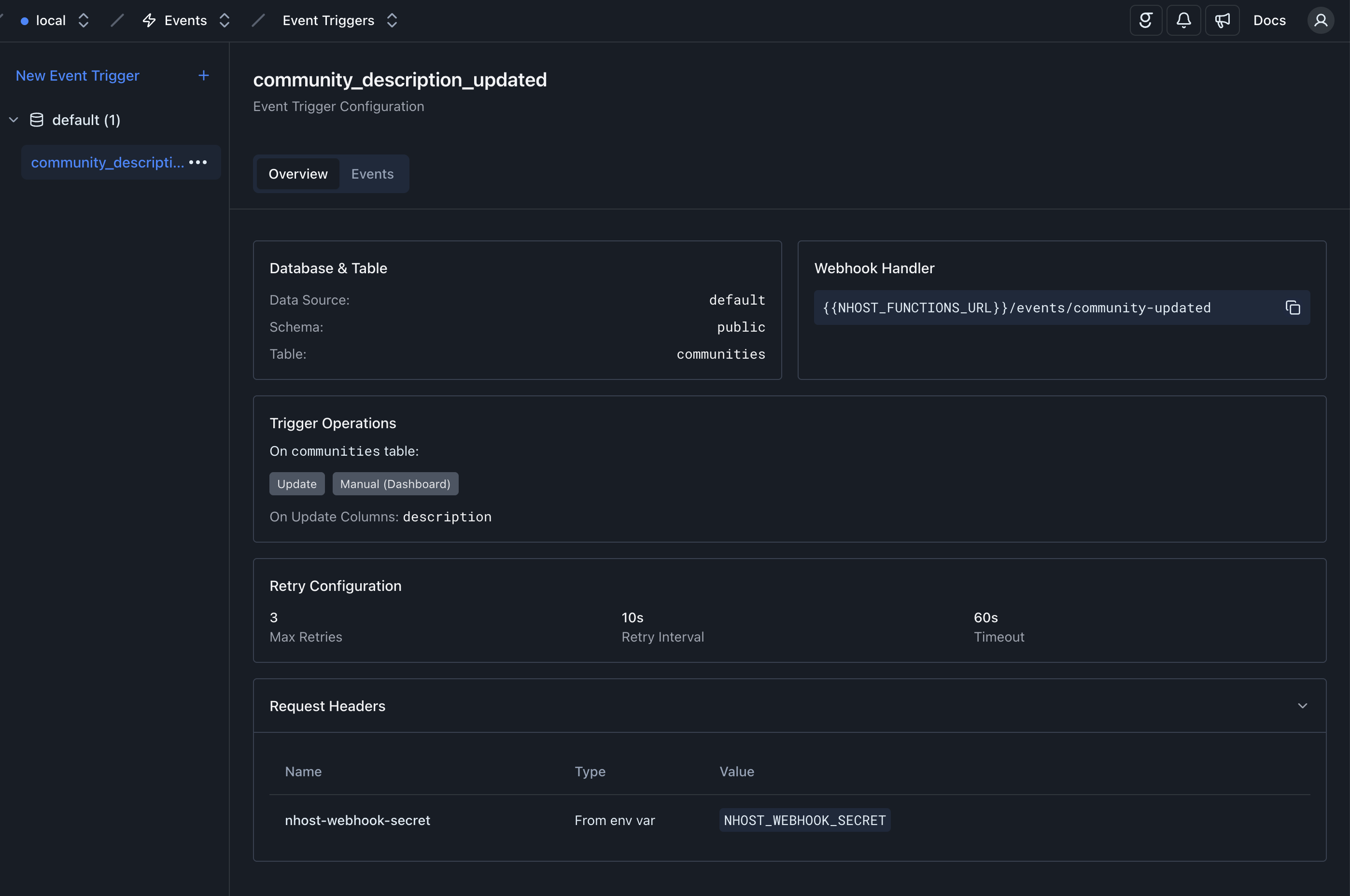Viewport: 1350px width, 896px height.
Task: Collapse the default (1) tree group
Action: tap(14, 120)
